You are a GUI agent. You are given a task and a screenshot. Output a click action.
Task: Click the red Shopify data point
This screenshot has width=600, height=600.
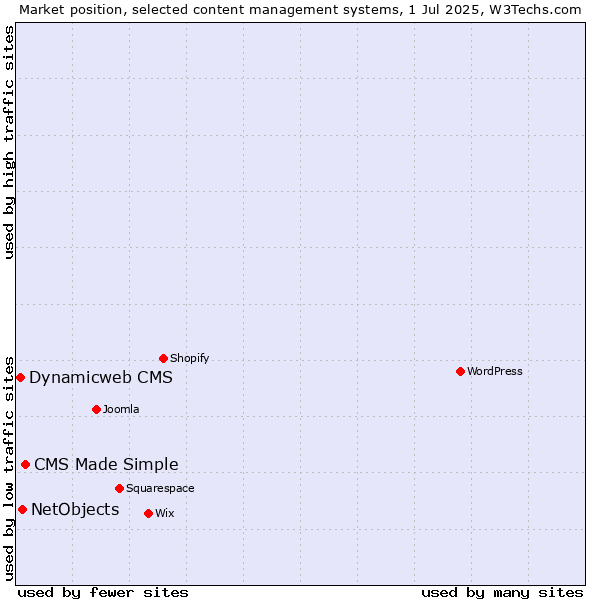[x=163, y=359]
